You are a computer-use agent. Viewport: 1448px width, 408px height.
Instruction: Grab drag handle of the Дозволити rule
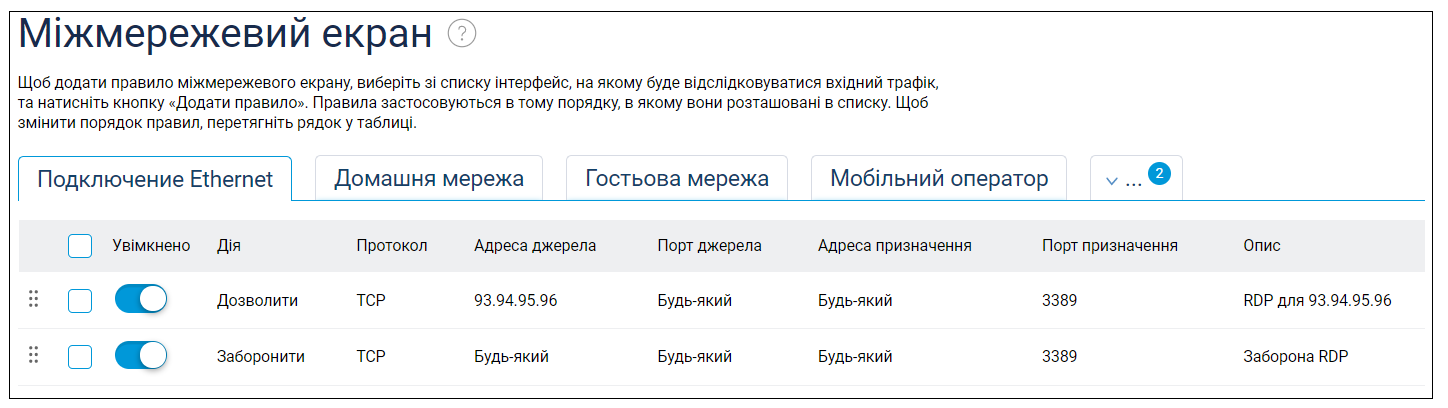33,299
